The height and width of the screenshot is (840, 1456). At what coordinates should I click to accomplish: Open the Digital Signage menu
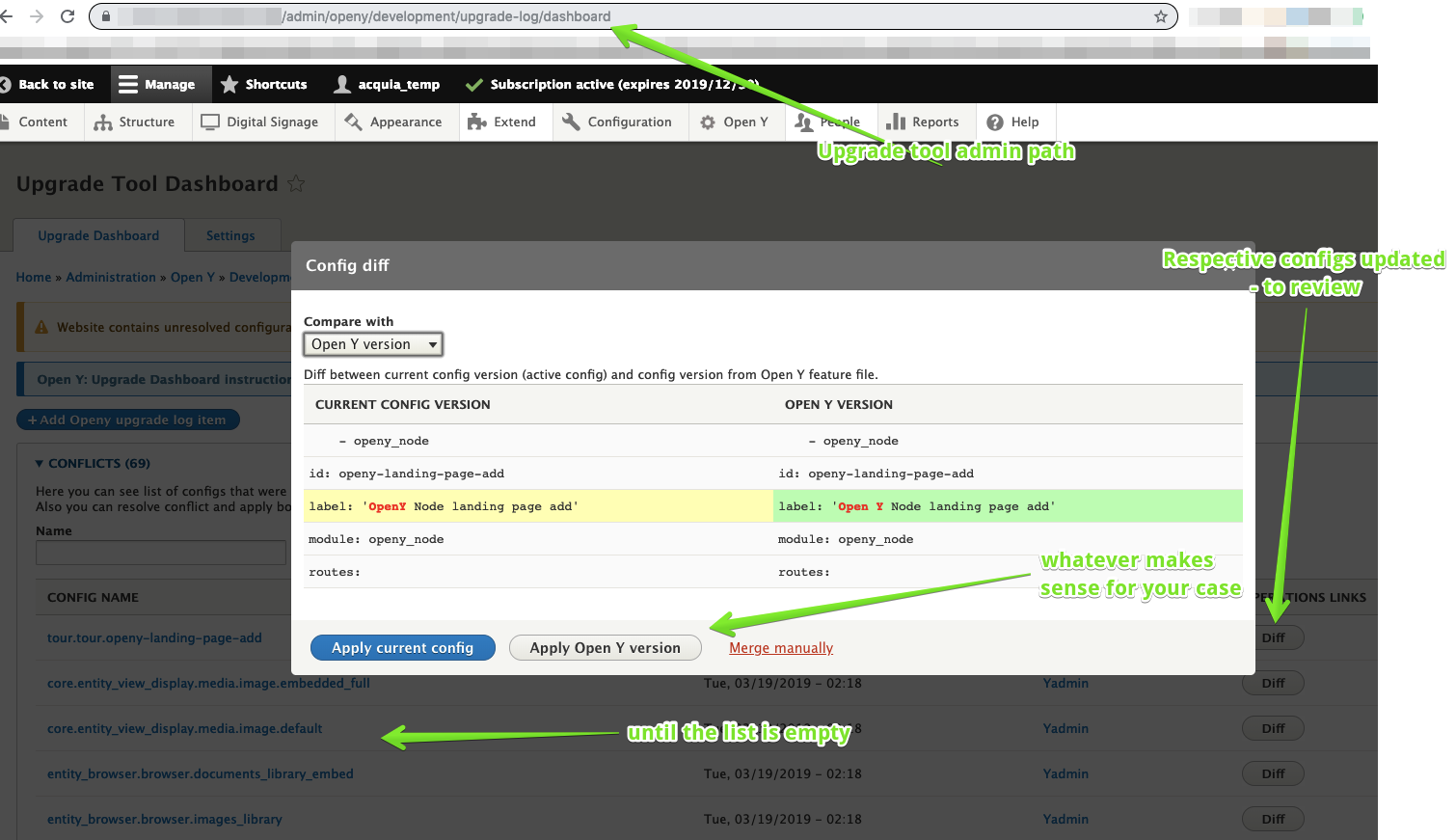pos(260,122)
